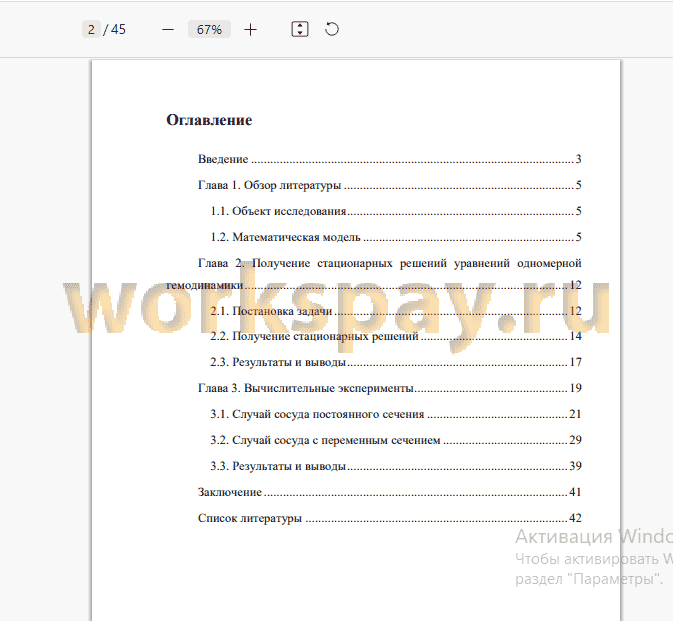Zoom out with the minus button
The height and width of the screenshot is (621, 673).
tap(168, 30)
